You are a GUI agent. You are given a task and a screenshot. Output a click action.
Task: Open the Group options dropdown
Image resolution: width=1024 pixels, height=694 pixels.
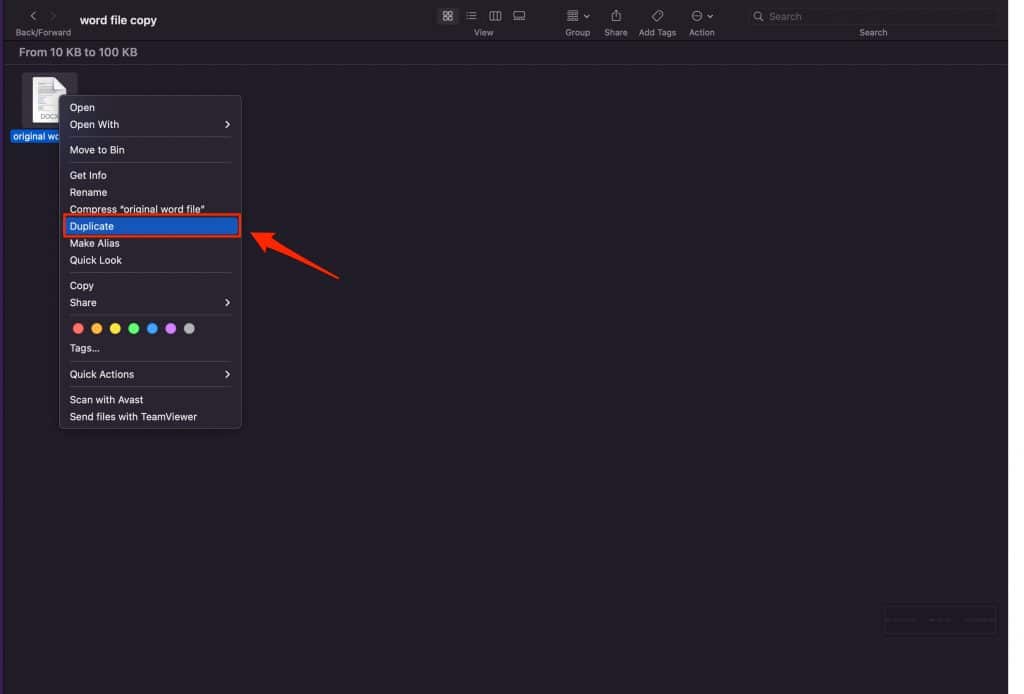tap(578, 16)
